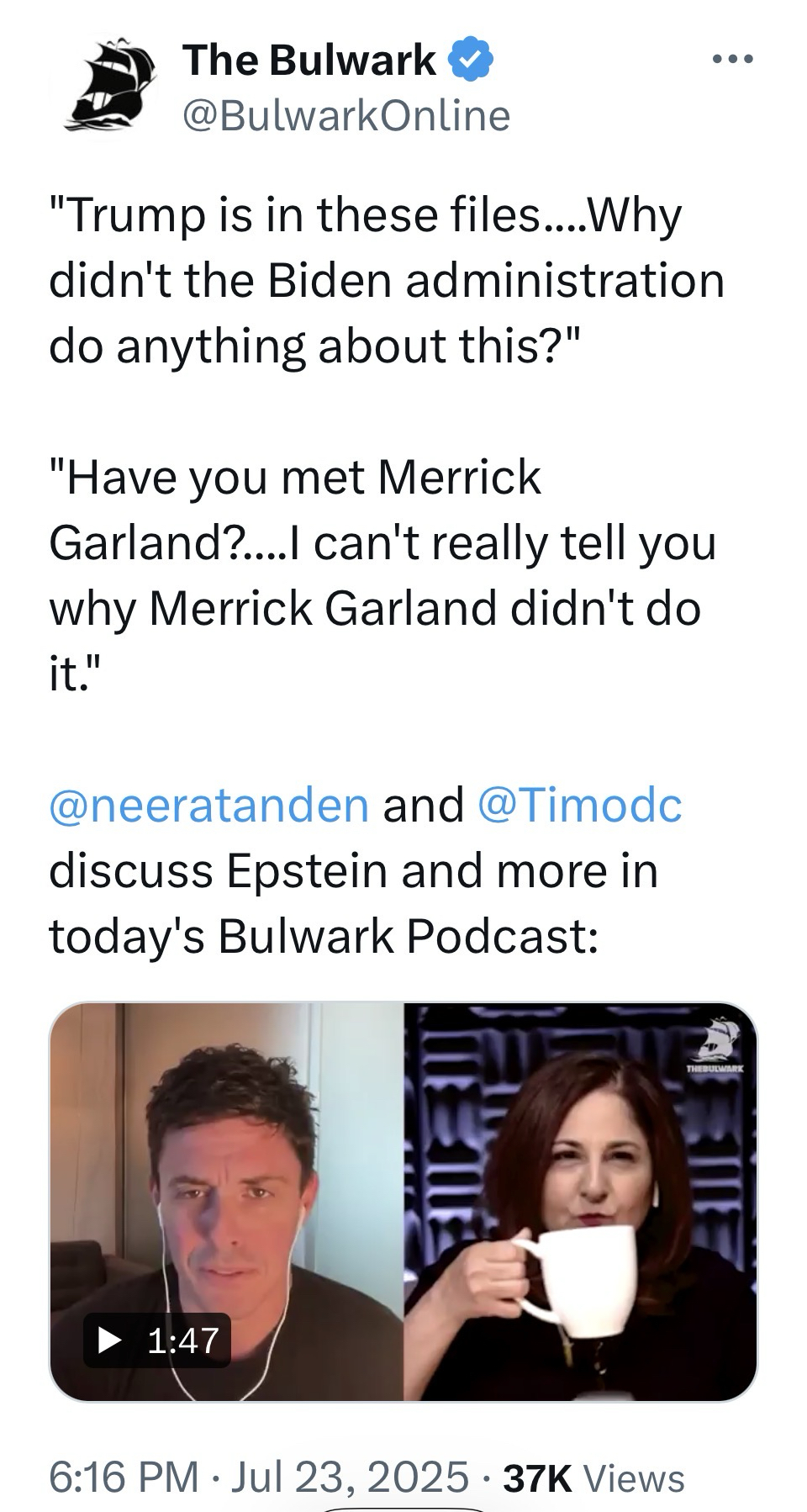This screenshot has height=1512, width=807.
Task: Open the @neeratanden mention
Action: point(209,805)
